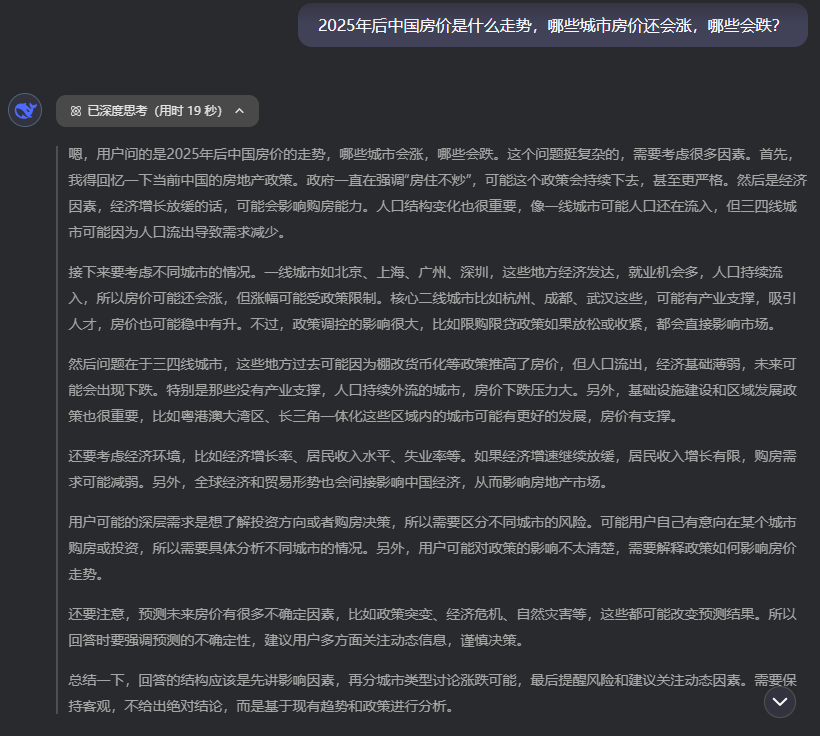Click the paragraph starting '总结一下，回答的结构'
The image size is (820, 736).
[x=433, y=693]
